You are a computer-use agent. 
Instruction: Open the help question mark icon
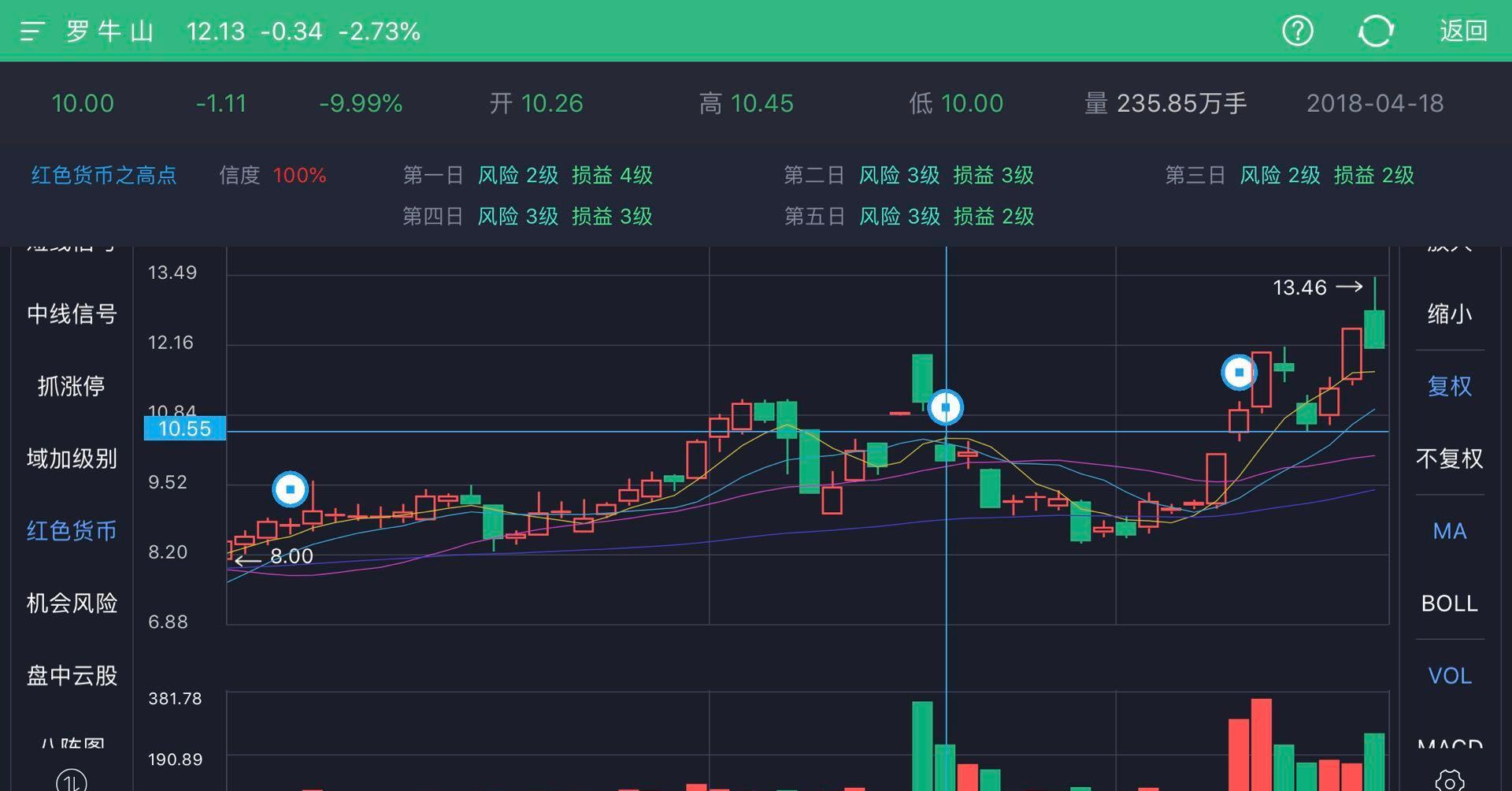(x=1297, y=32)
